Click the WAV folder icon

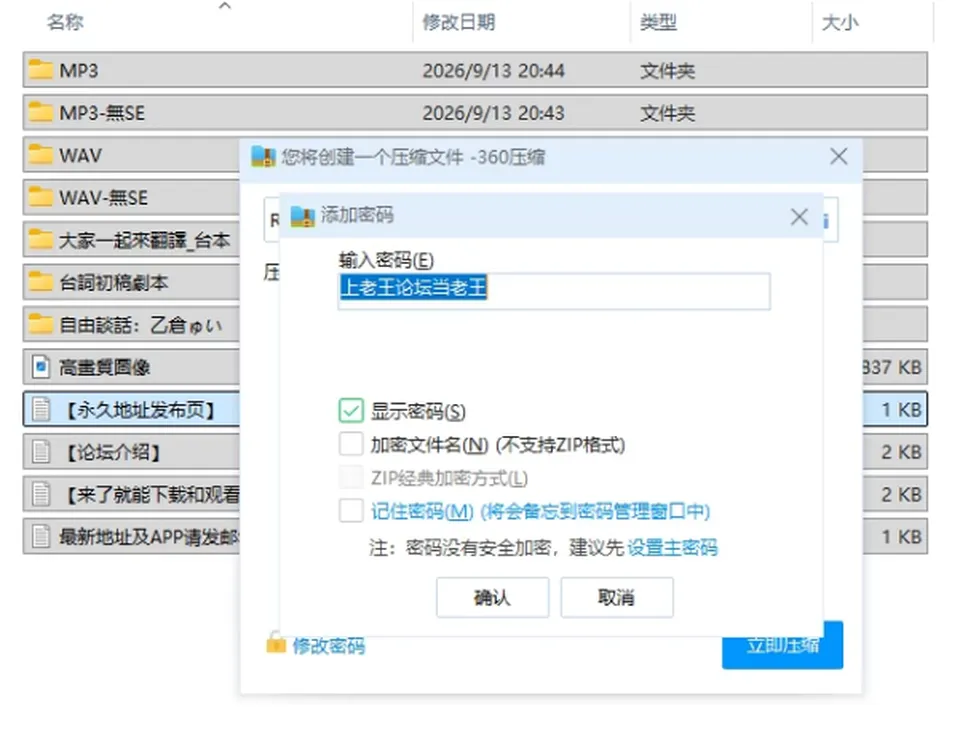click(40, 154)
